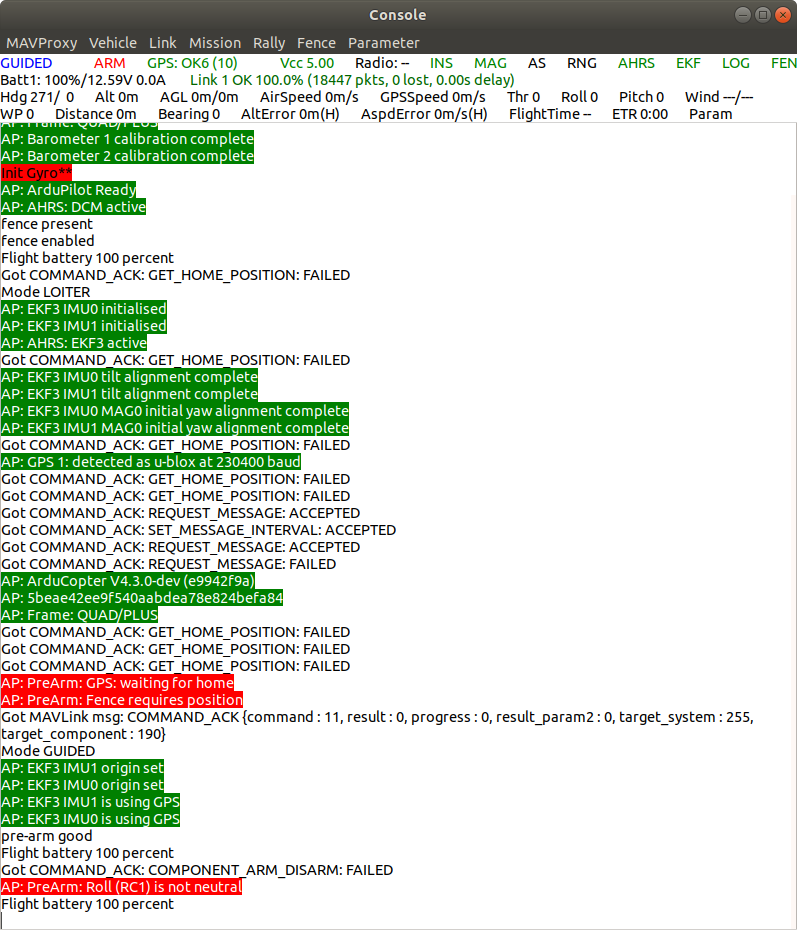Click the Wind ---/--- readout
Viewport: 797px width, 930px height.
coord(719,97)
